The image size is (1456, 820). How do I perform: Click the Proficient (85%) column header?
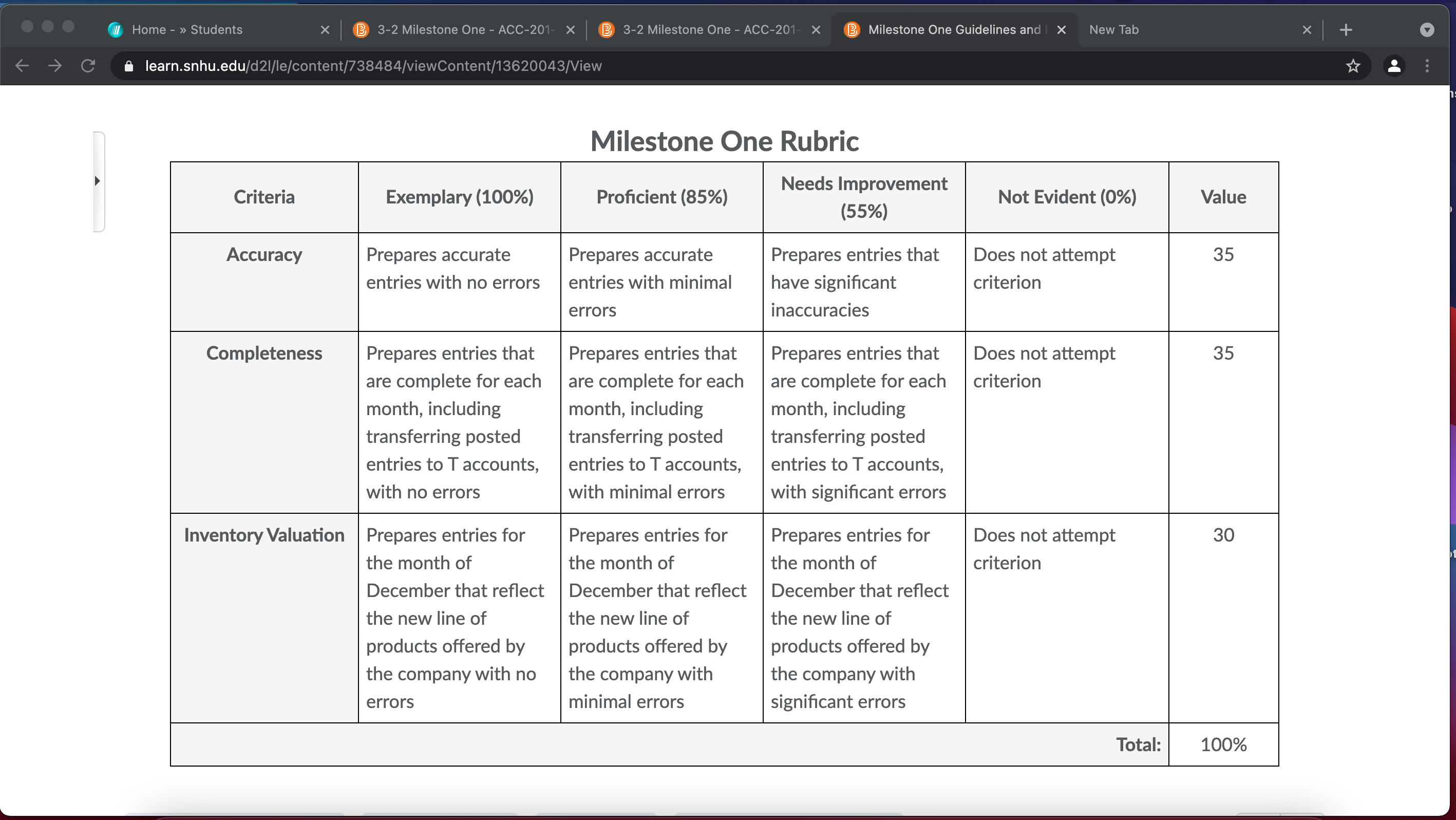[661, 197]
